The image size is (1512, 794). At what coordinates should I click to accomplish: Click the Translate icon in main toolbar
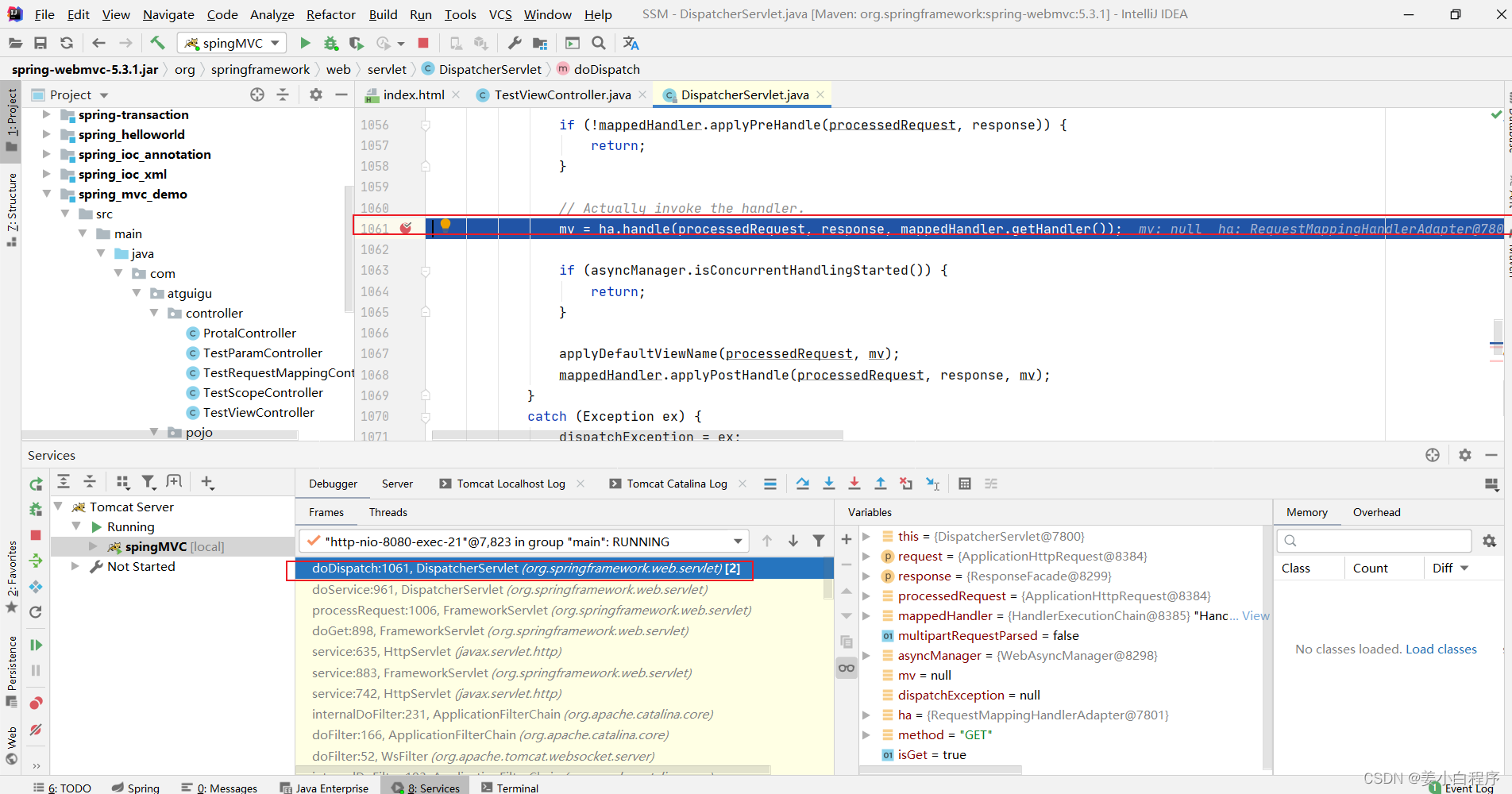click(631, 43)
